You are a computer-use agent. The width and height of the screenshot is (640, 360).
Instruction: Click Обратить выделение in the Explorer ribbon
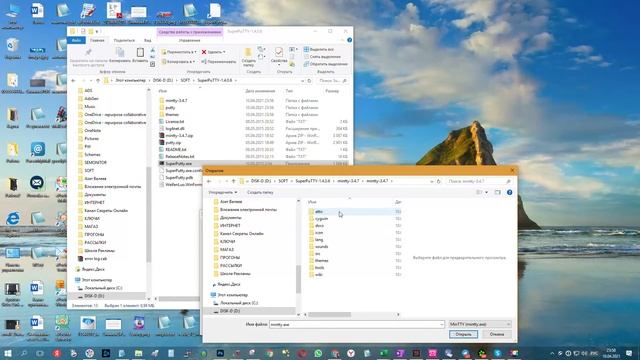326,64
